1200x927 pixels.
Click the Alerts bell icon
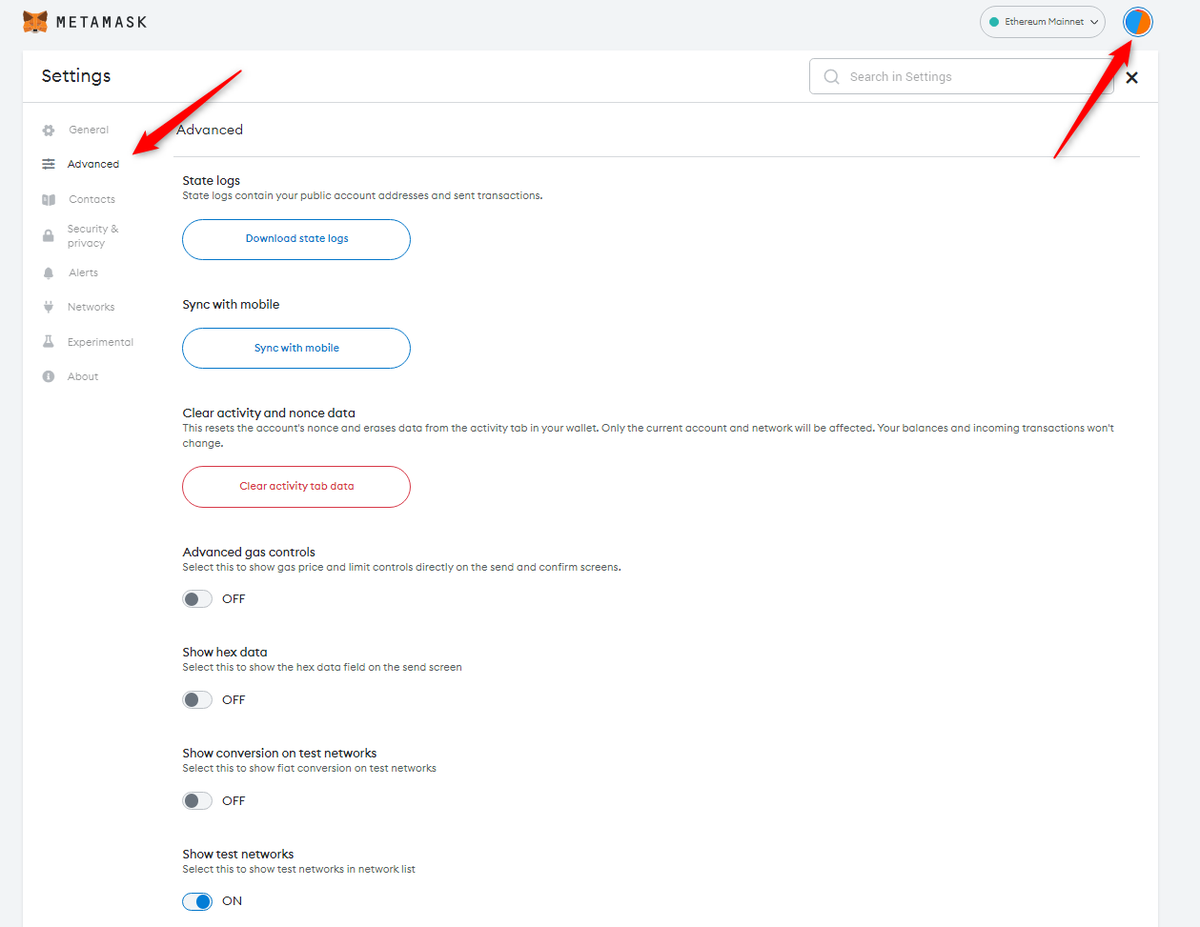tap(47, 272)
